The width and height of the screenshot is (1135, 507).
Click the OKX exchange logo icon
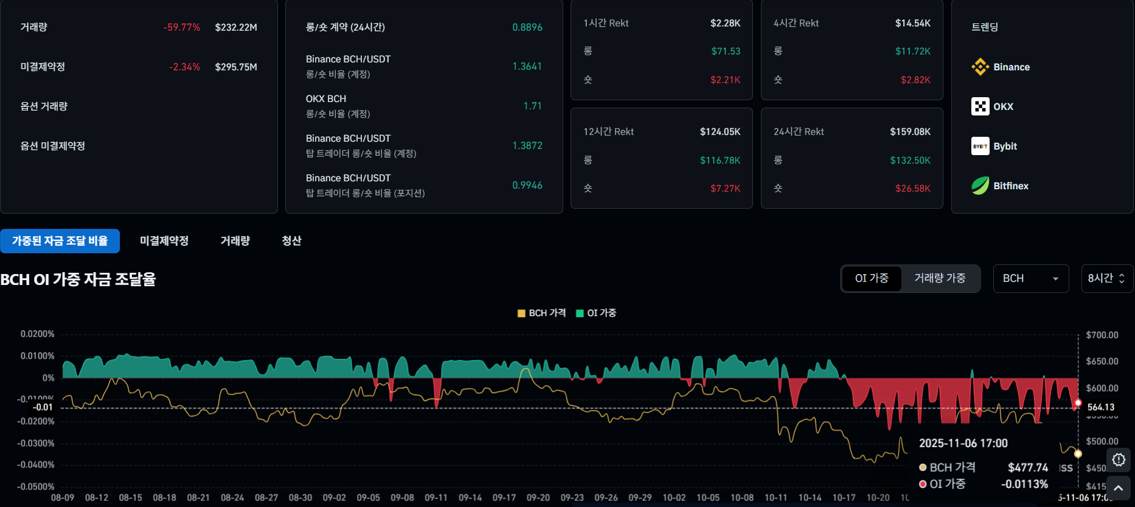coord(980,107)
